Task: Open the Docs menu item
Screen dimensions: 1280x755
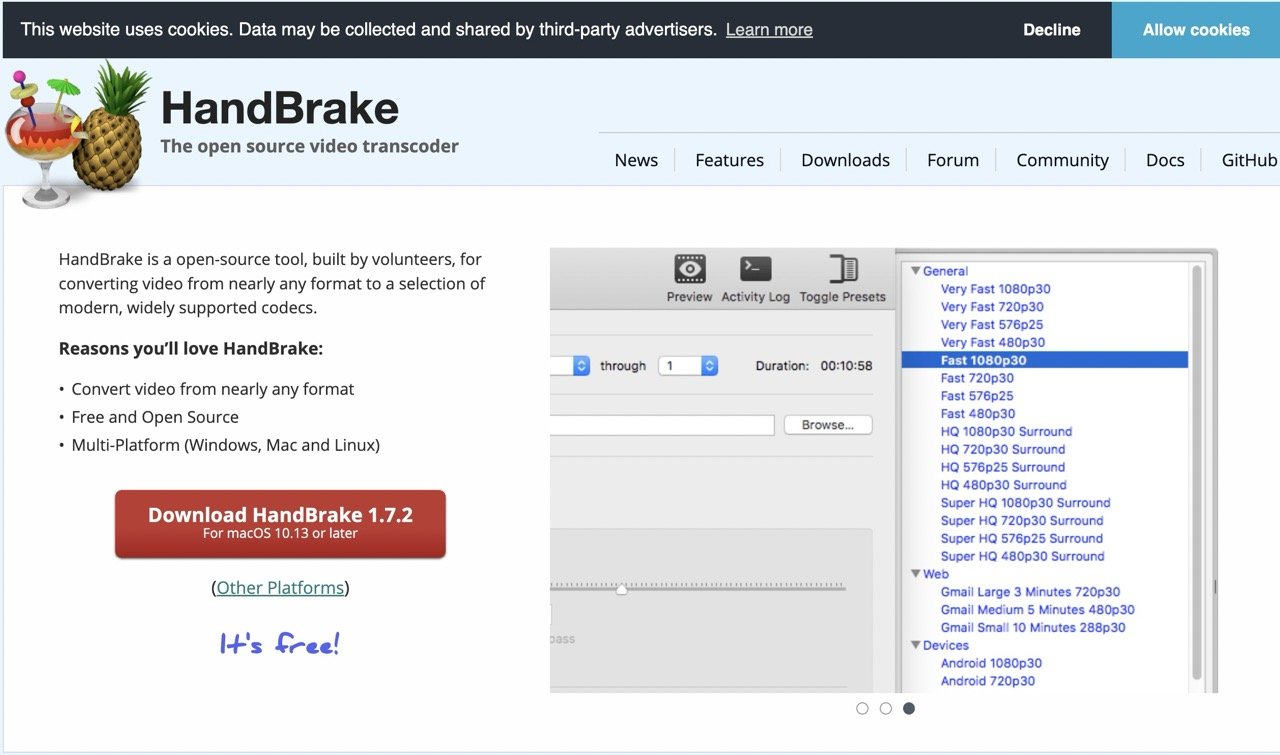Action: [1164, 159]
